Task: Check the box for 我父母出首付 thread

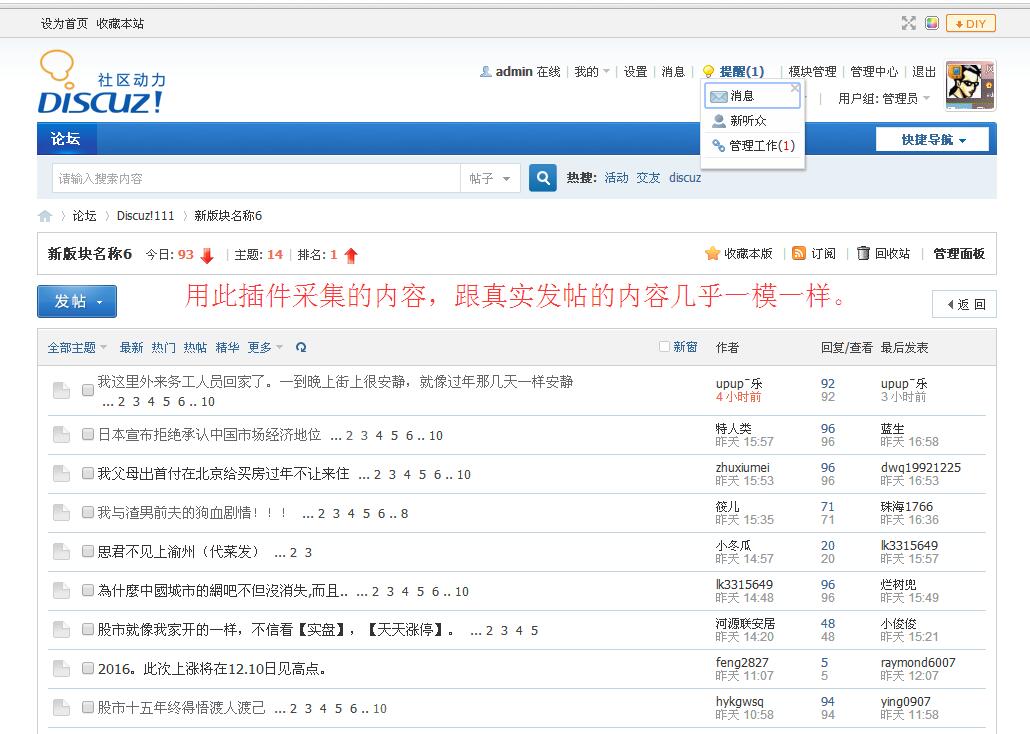Action: 87,473
